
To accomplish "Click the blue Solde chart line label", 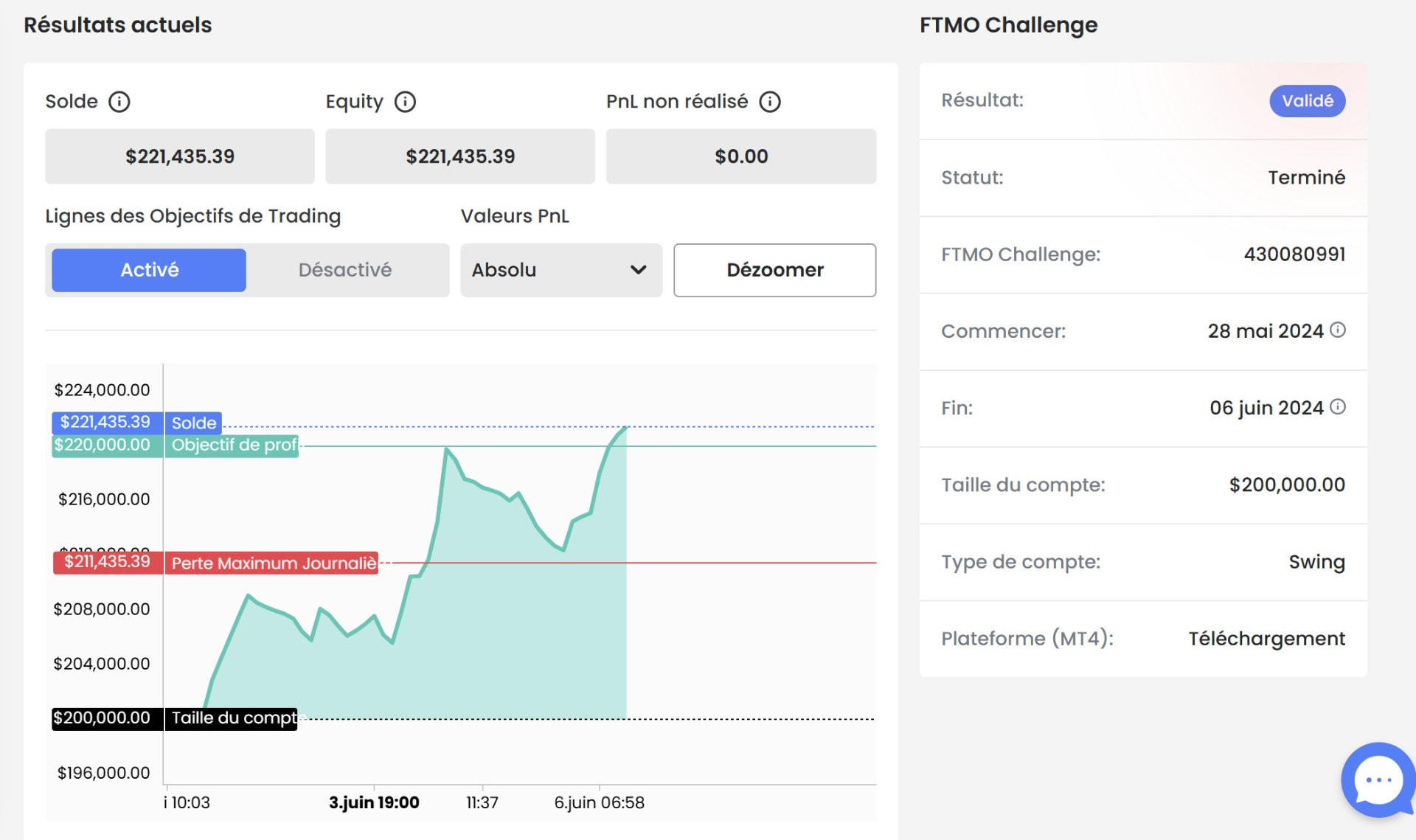I will [193, 423].
